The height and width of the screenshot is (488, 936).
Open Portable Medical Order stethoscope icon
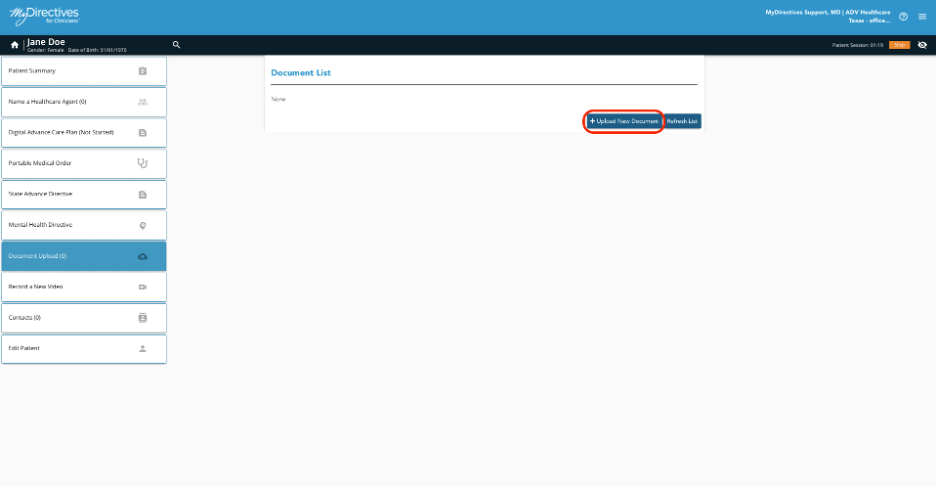coord(143,163)
